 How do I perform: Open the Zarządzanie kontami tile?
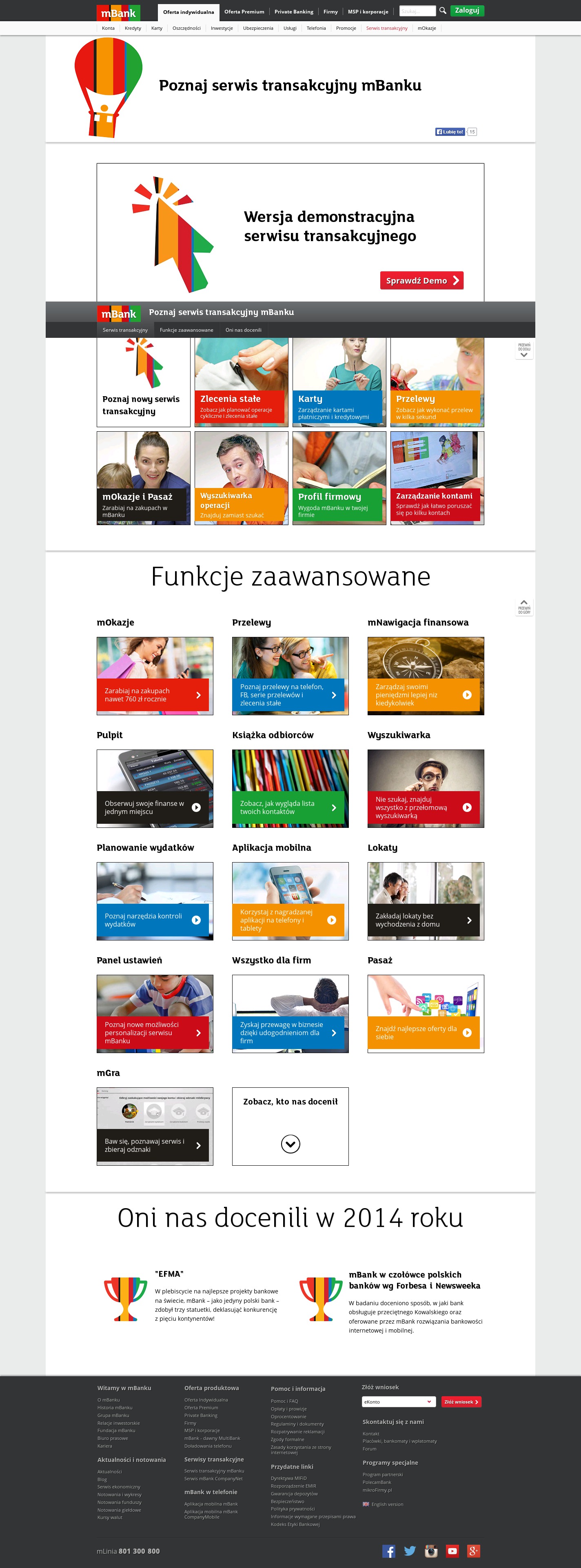point(437,478)
